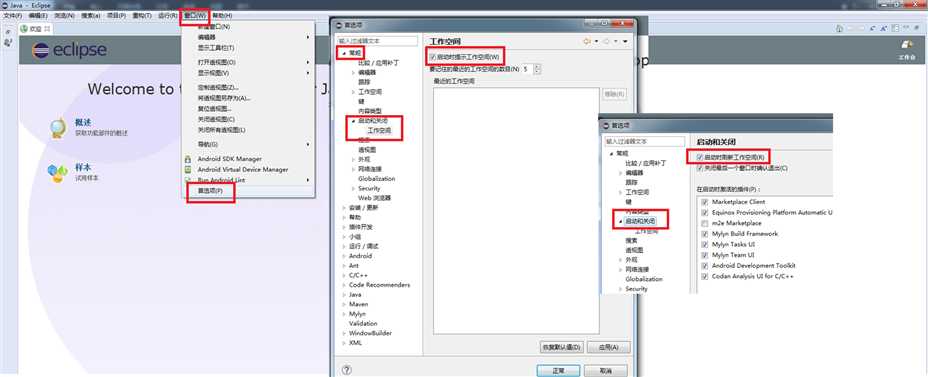
Task: Click the 概述 globe icon on Welcome page
Action: [x=58, y=128]
